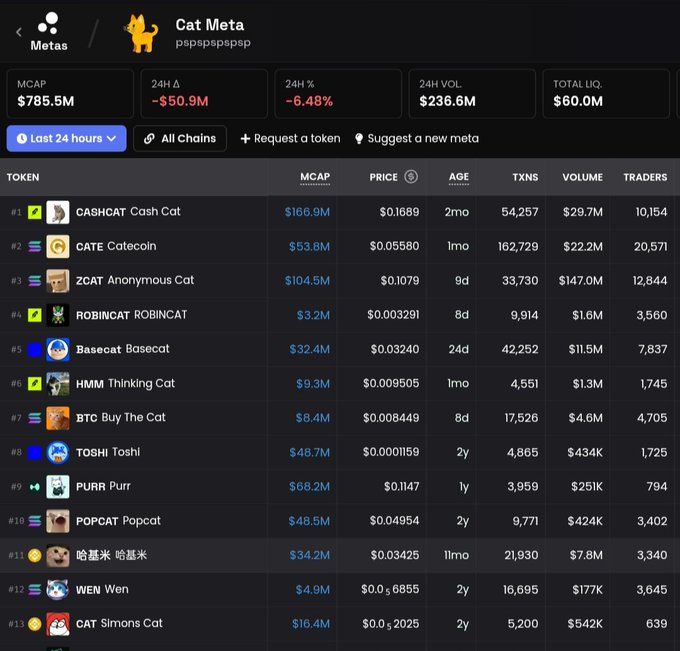Click ZCAT market cap $104.5M

coord(307,281)
